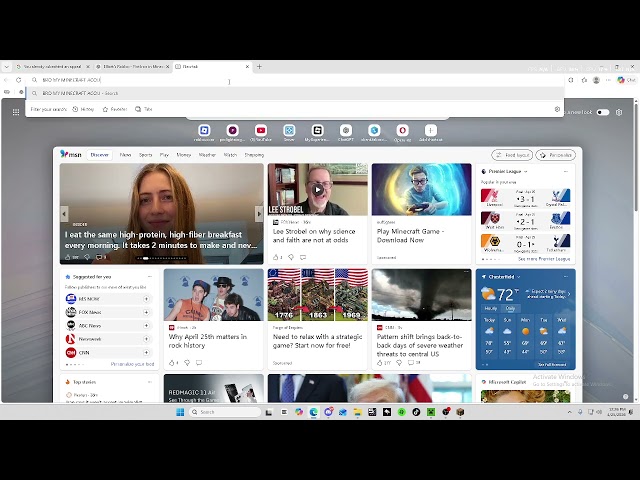
Task: Click the Feed layout button
Action: click(512, 155)
